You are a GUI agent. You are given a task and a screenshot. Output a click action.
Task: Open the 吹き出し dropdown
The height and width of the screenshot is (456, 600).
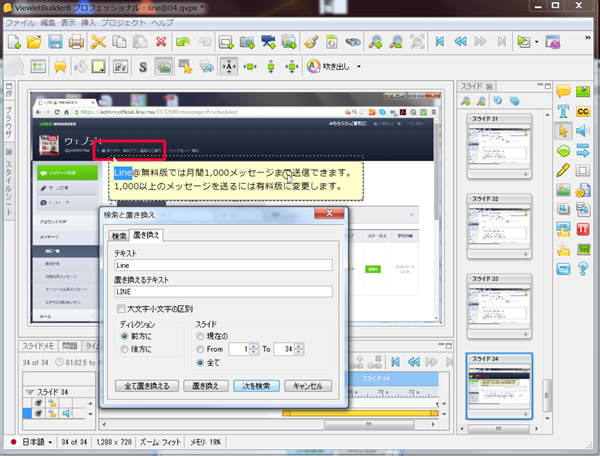[356, 67]
